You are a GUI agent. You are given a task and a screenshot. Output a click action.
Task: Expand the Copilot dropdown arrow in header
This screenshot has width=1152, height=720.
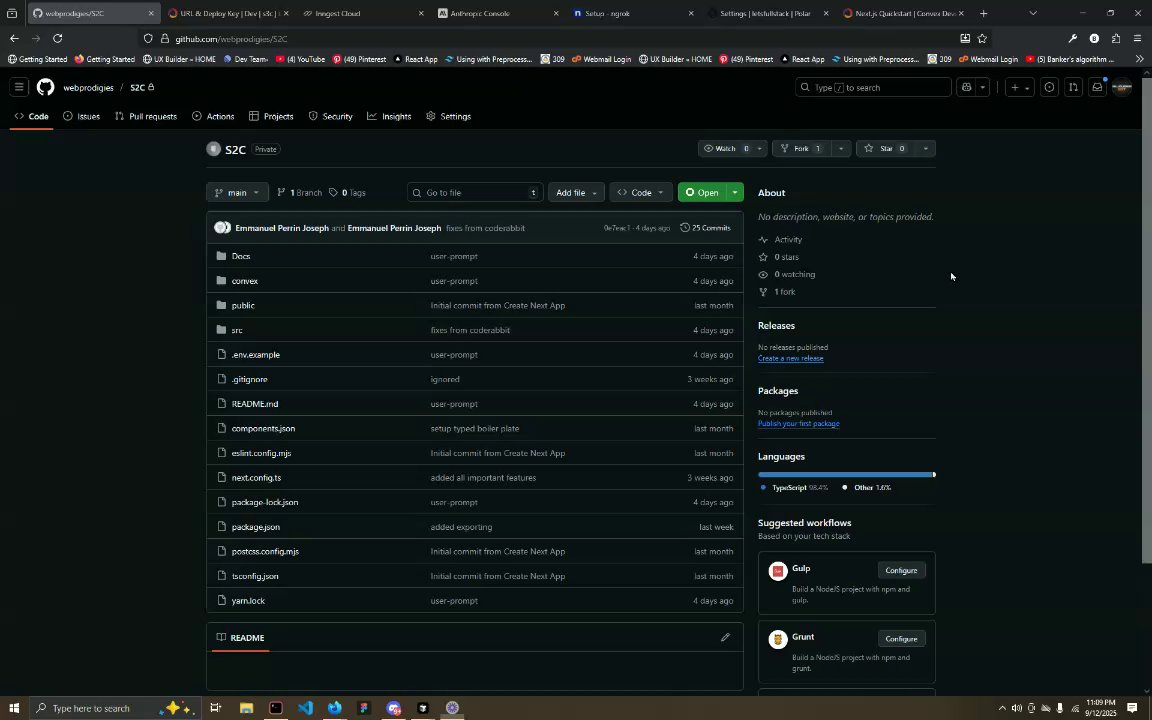click(x=982, y=87)
